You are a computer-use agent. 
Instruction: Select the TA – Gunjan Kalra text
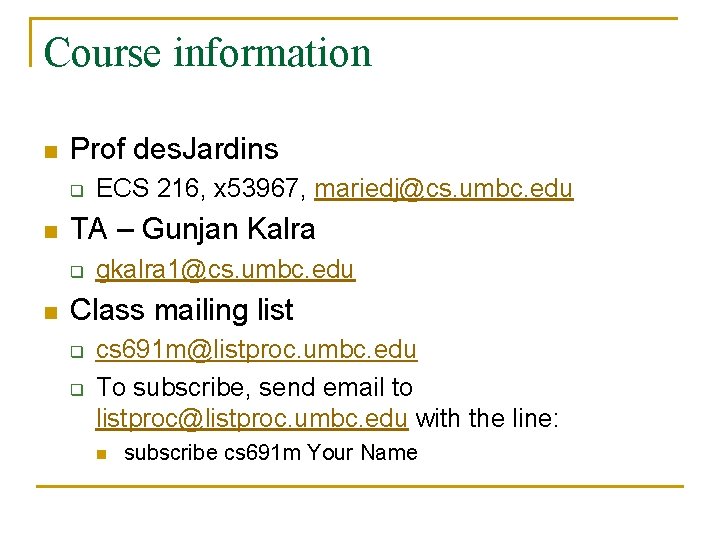pyautogui.click(x=192, y=229)
